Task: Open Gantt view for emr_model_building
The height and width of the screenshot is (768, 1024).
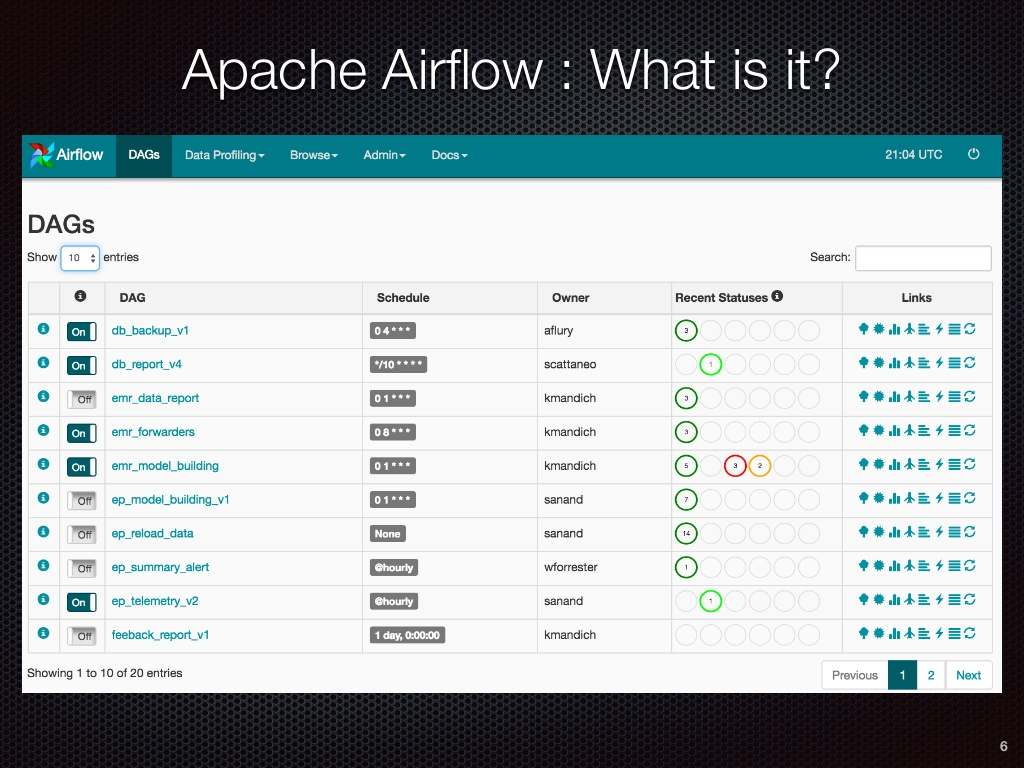Action: click(x=924, y=464)
